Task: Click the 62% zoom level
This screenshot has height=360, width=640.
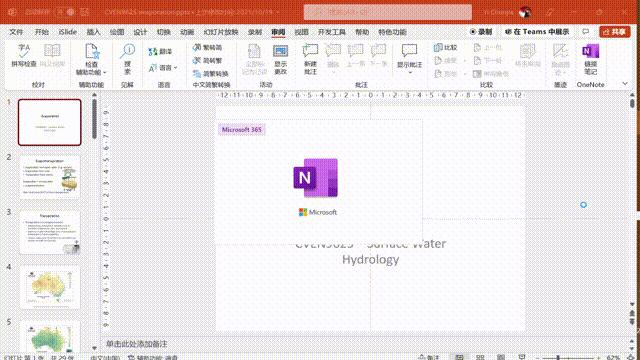Action: (x=613, y=358)
